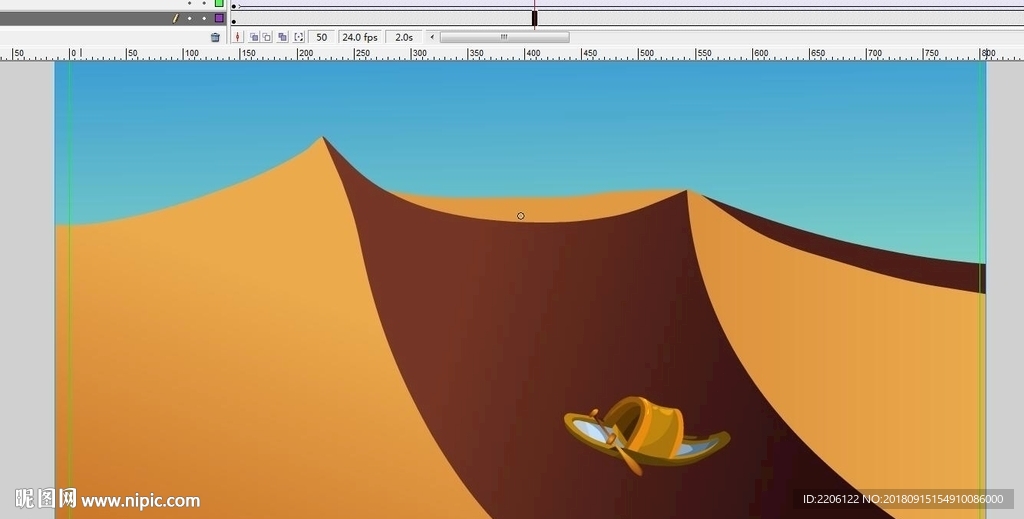The image size is (1024, 519).
Task: Click the Center Frame timeline button
Action: (x=238, y=37)
